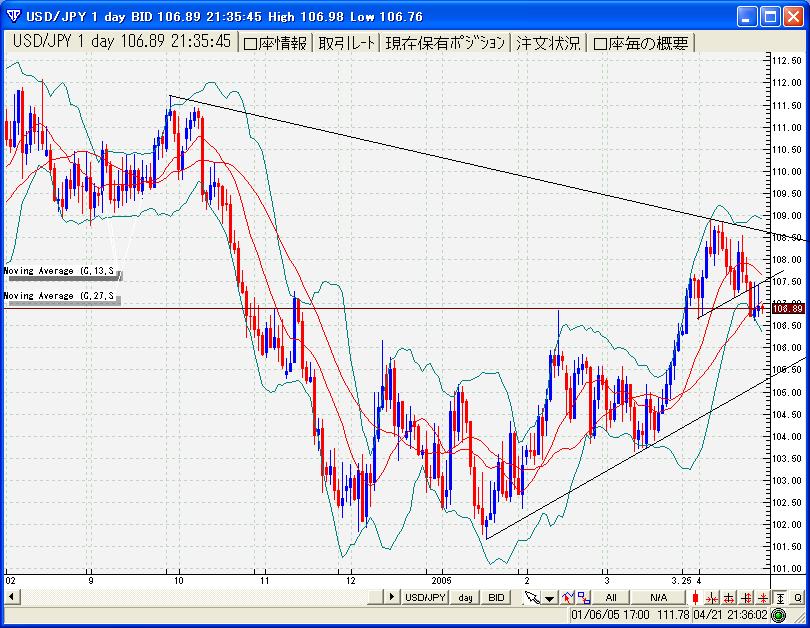Close the USD/JPY chart window
The width and height of the screenshot is (810, 628).
pos(793,17)
